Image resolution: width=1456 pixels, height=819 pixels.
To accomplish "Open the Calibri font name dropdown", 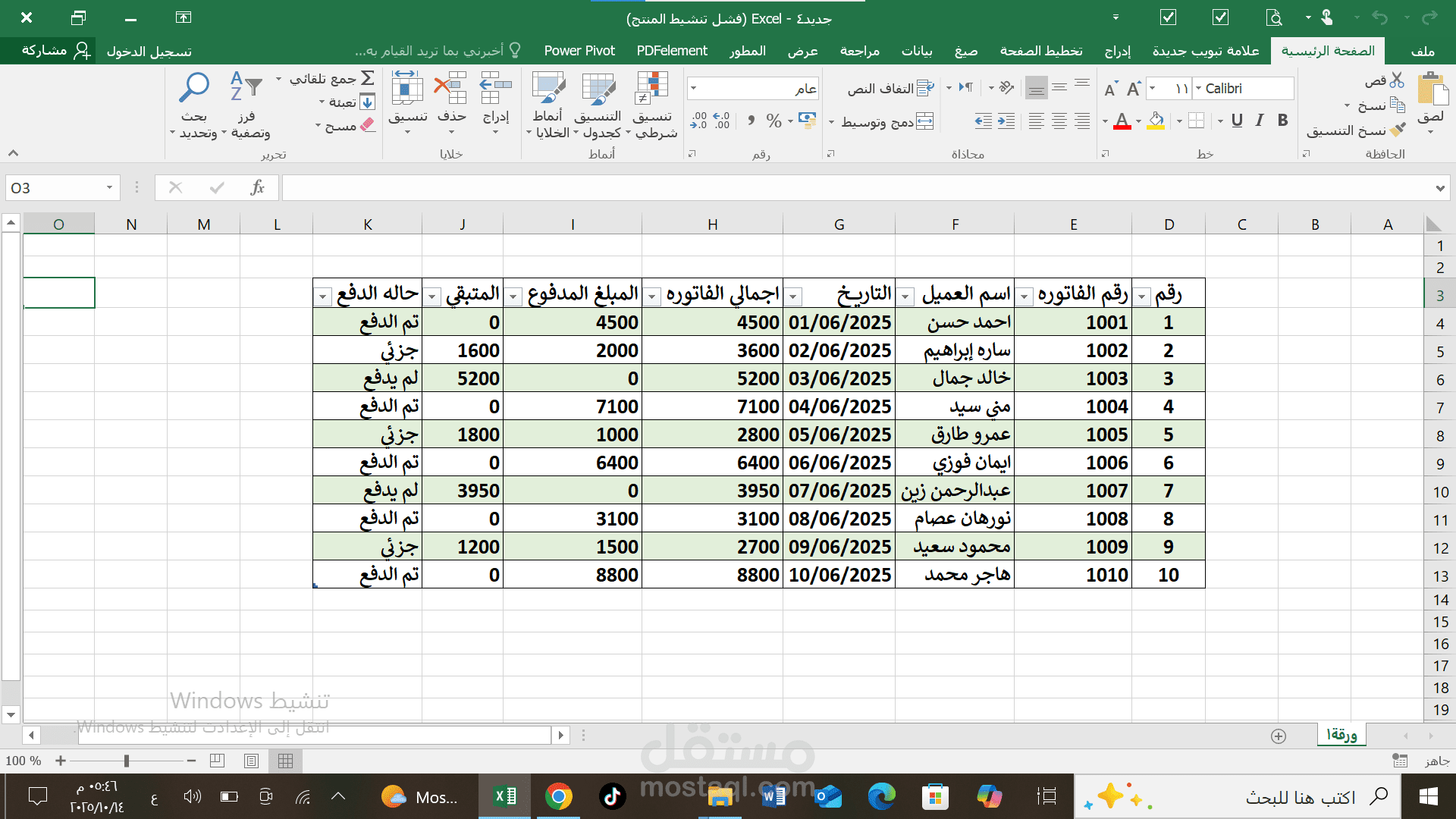I will pyautogui.click(x=1199, y=89).
